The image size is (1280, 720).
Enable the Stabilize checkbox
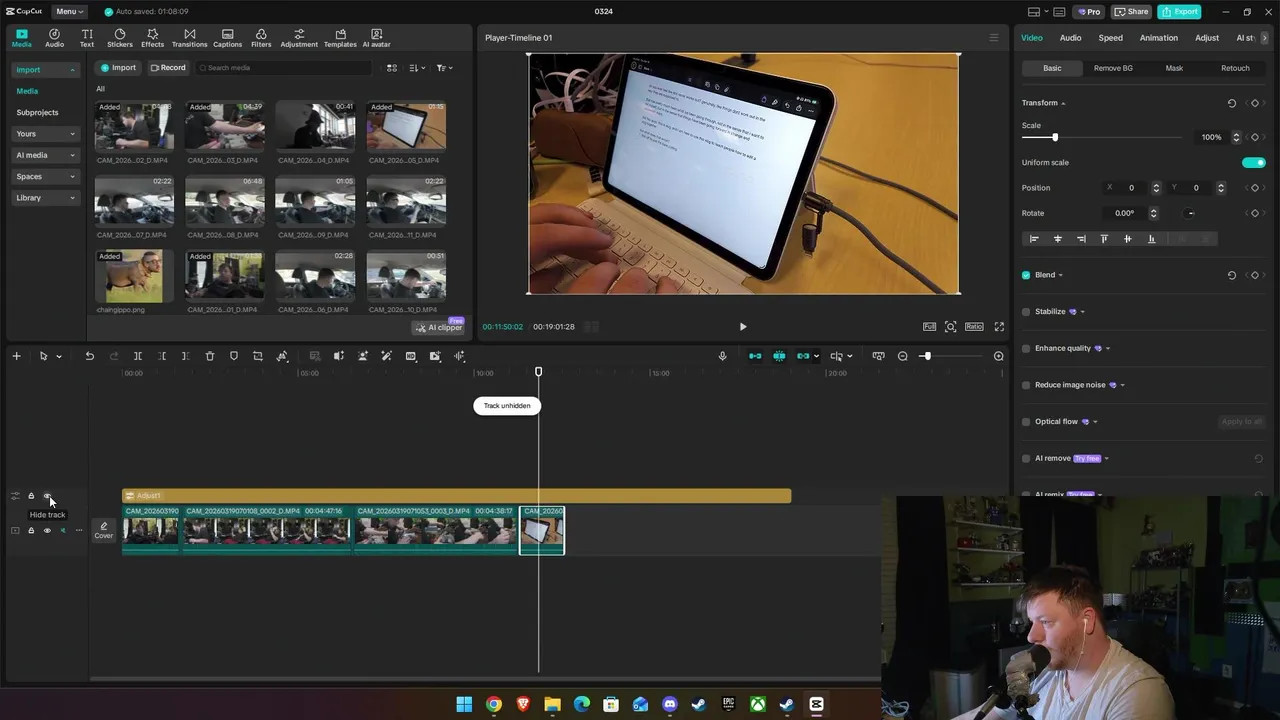click(1026, 312)
